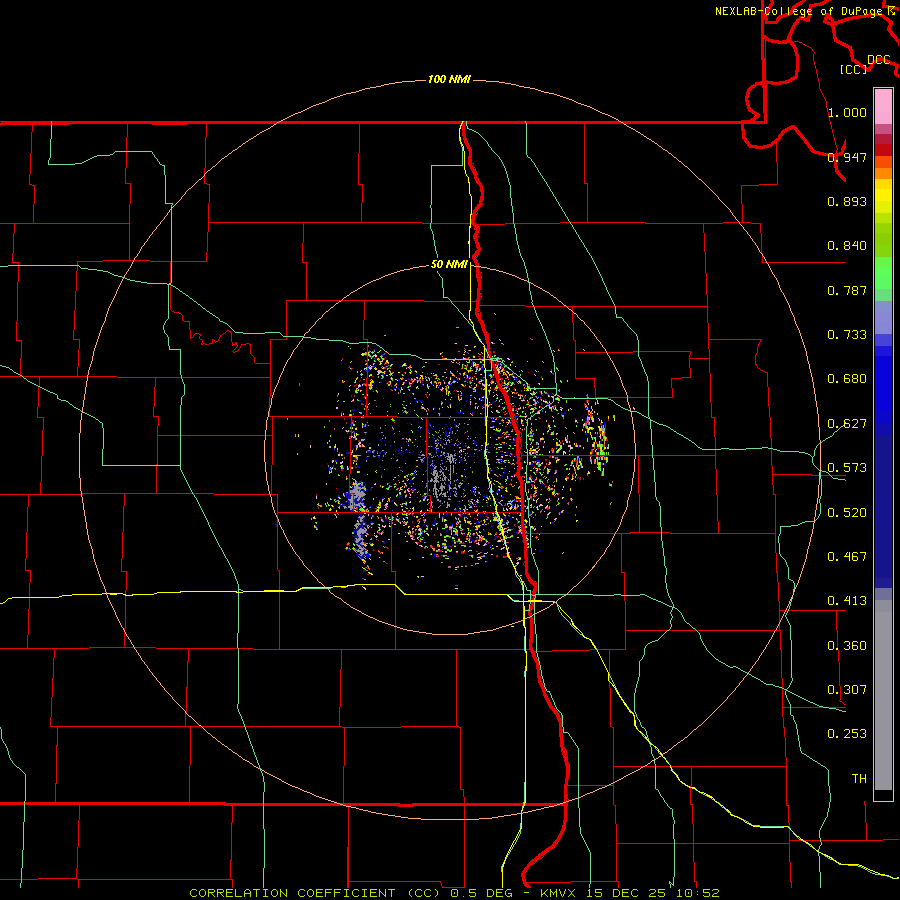Click the 0.840 color scale label
Image resolution: width=900 pixels, height=900 pixels.
coord(847,246)
